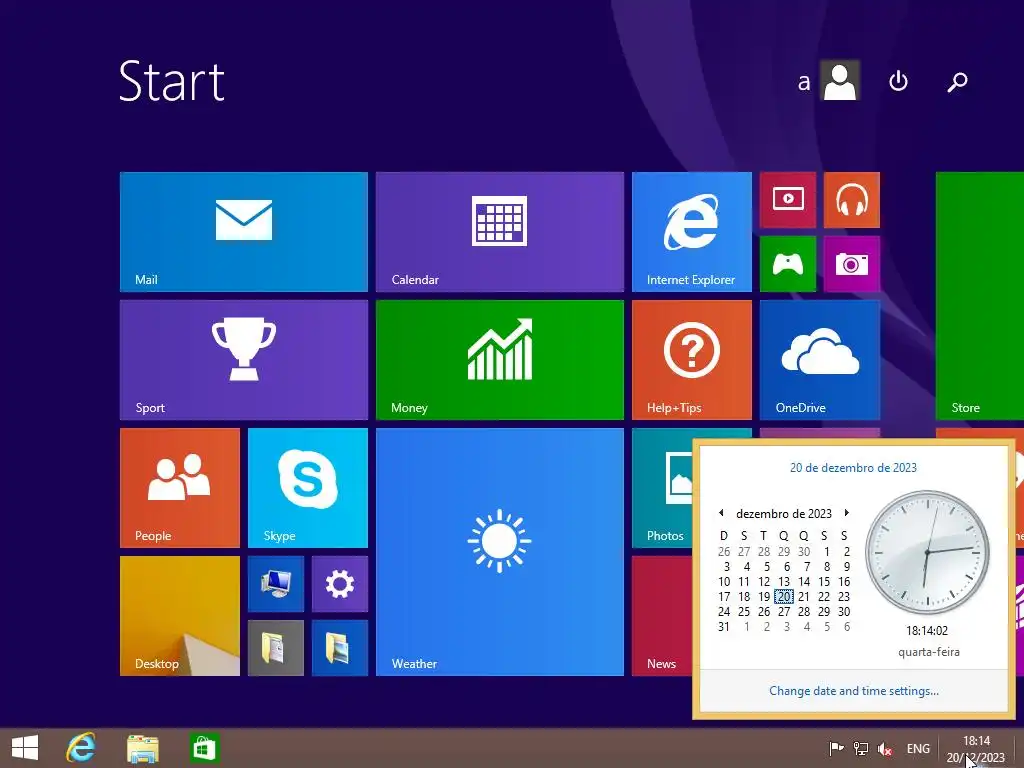The image size is (1024, 768).
Task: Open the People tile
Action: tap(180, 488)
